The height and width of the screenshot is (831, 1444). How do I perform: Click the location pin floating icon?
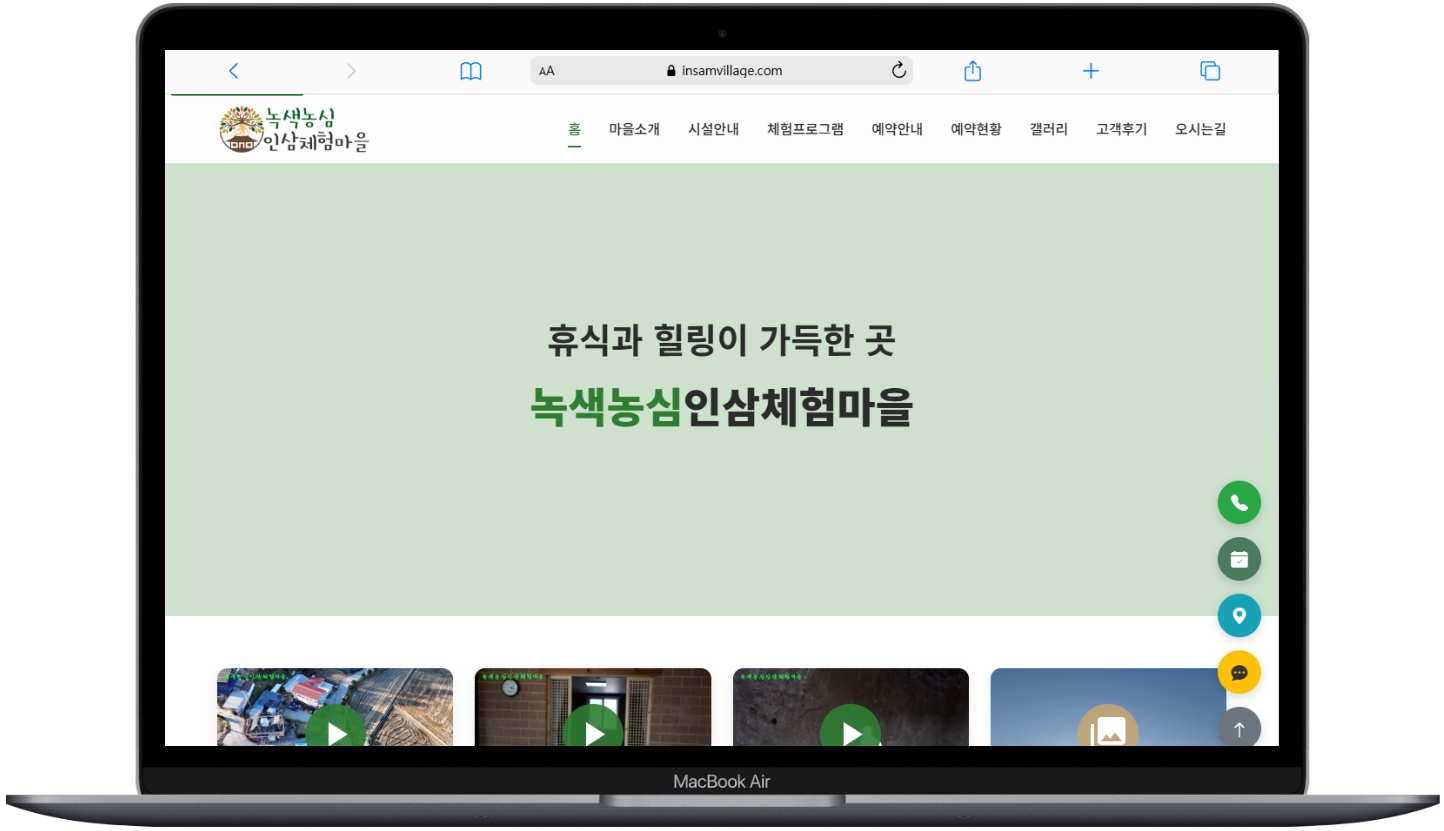pyautogui.click(x=1239, y=616)
